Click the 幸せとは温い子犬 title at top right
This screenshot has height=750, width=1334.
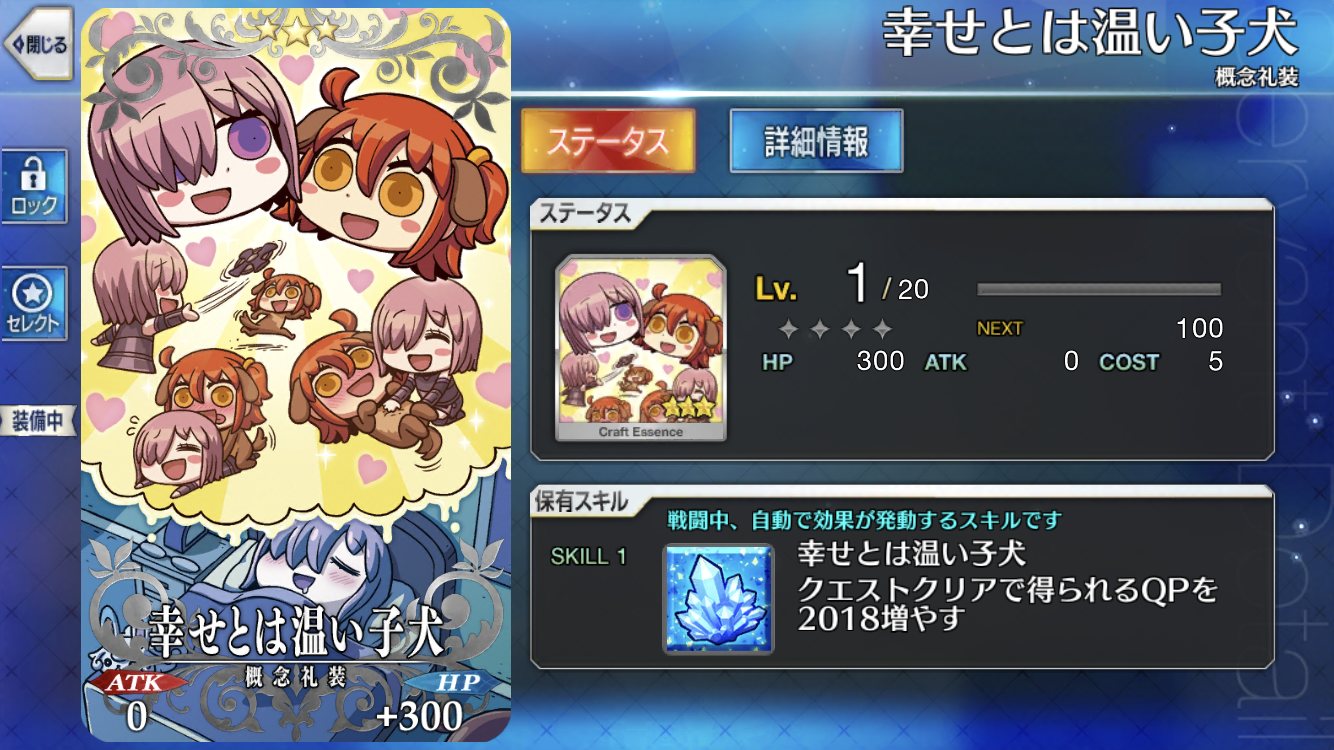pos(1090,33)
